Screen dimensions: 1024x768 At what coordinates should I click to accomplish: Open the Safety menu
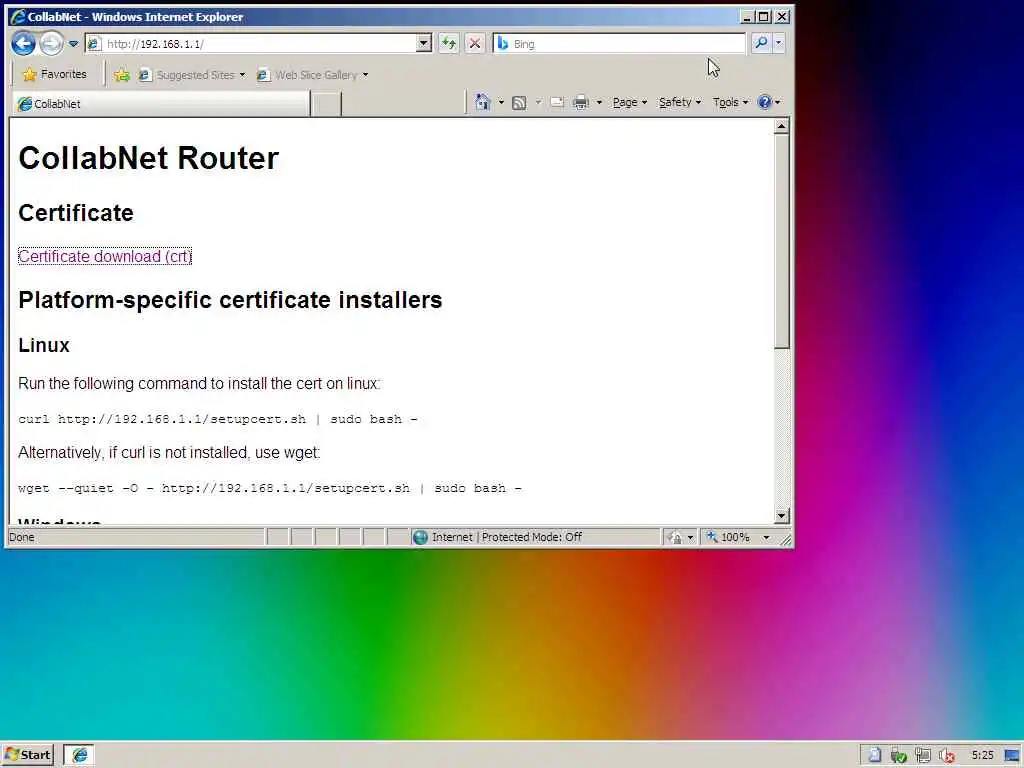coord(680,103)
